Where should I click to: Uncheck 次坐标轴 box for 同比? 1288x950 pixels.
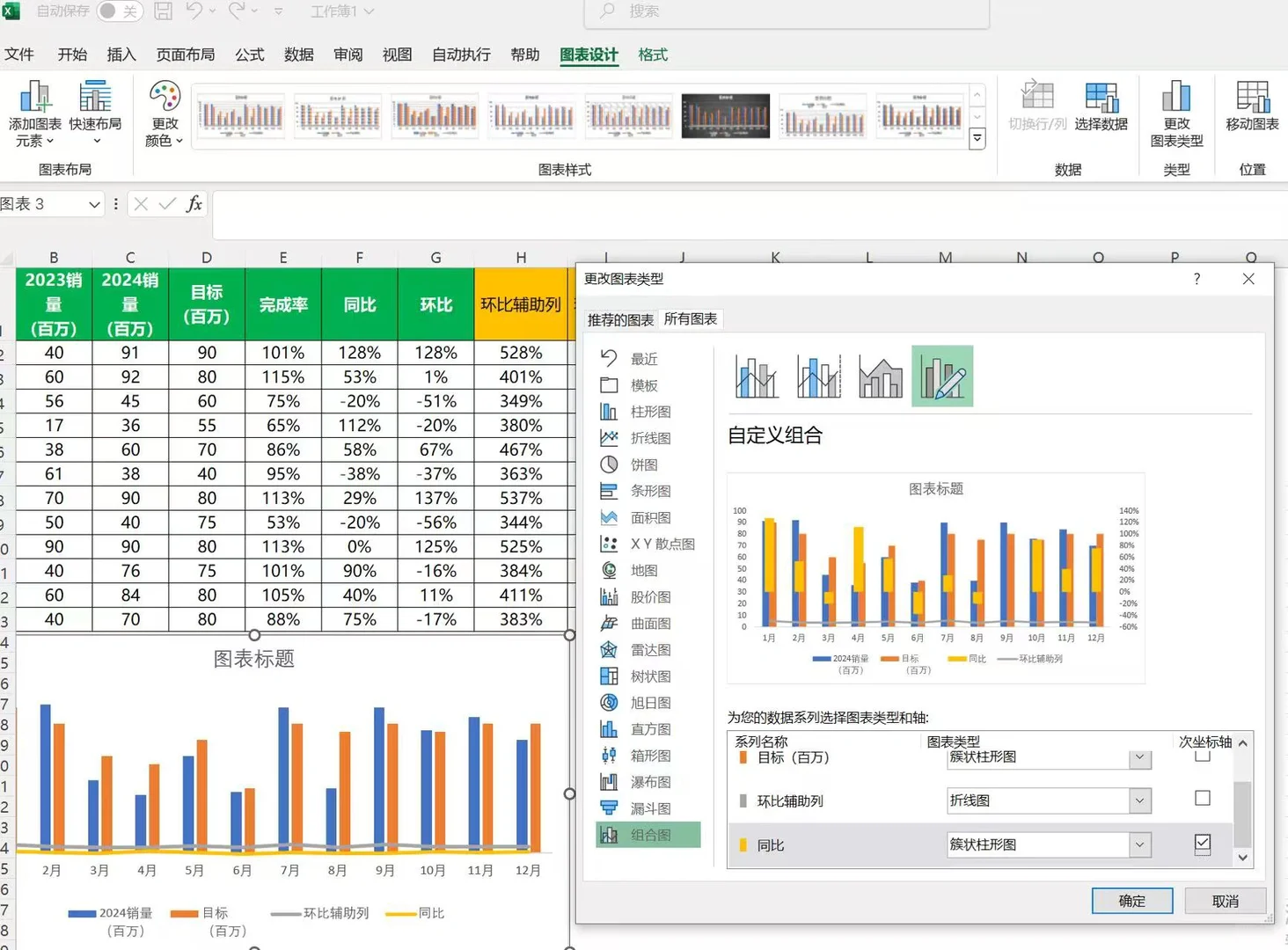coord(1203,843)
